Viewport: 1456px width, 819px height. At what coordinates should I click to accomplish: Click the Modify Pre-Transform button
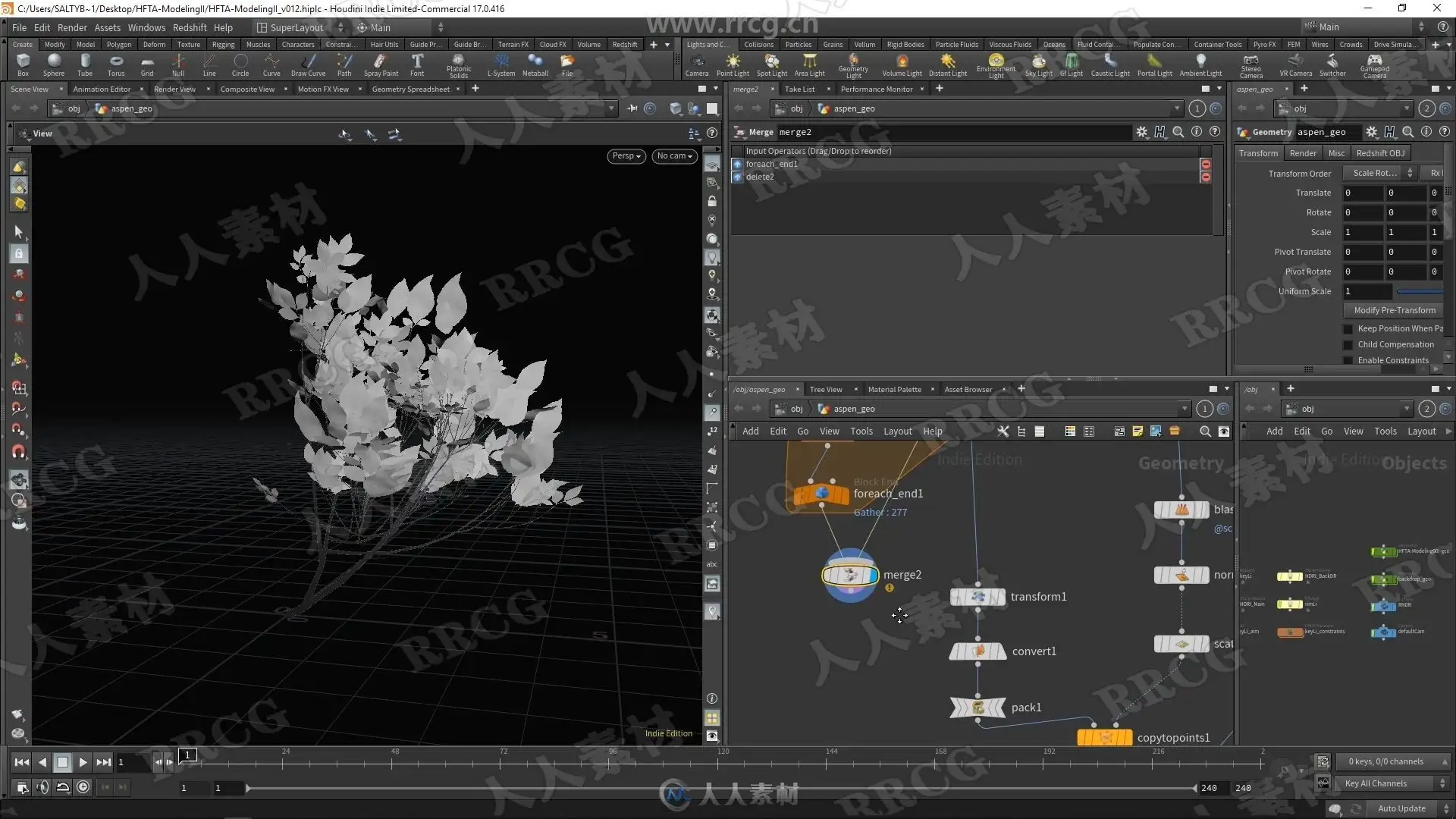click(x=1394, y=310)
